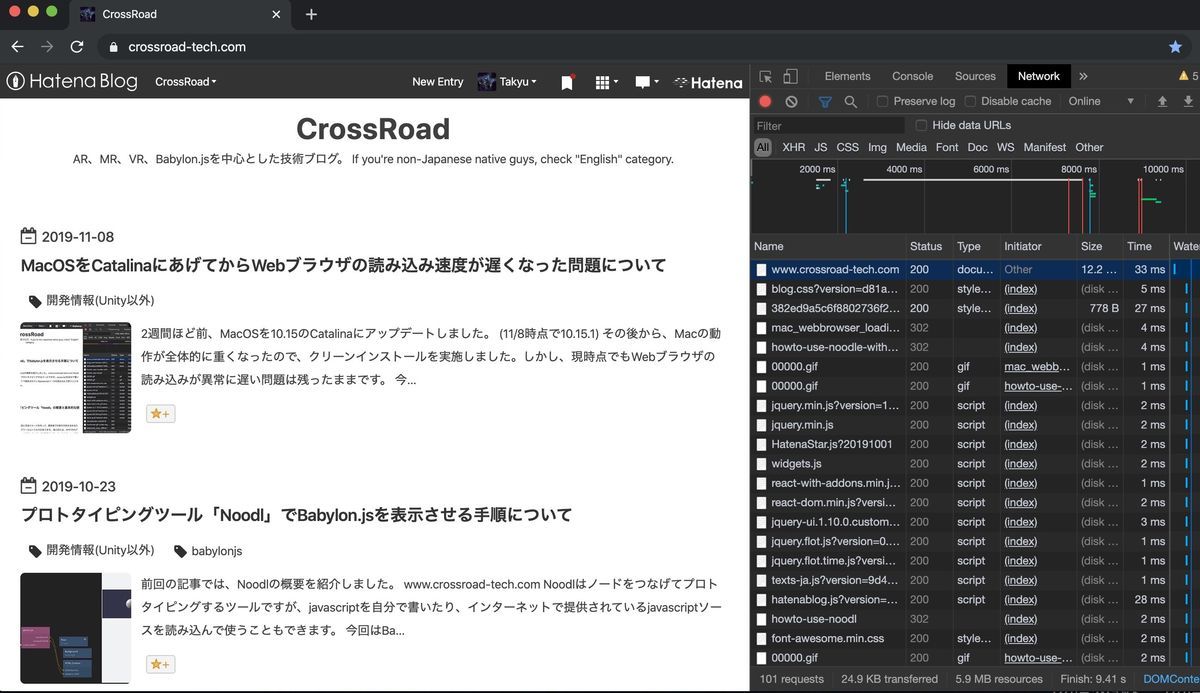Activate the DevTools inspect element picker
This screenshot has height=693, width=1200.
pos(765,76)
